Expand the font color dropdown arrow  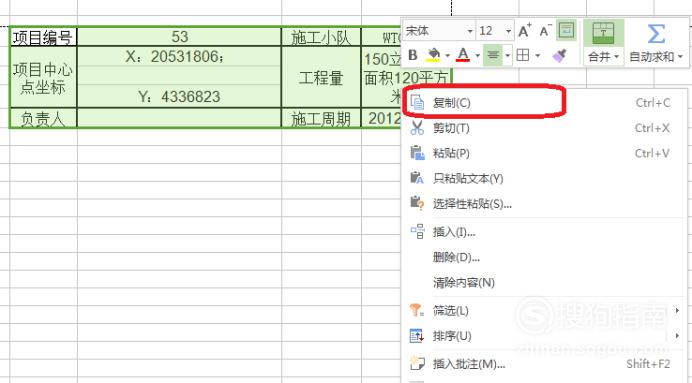478,56
